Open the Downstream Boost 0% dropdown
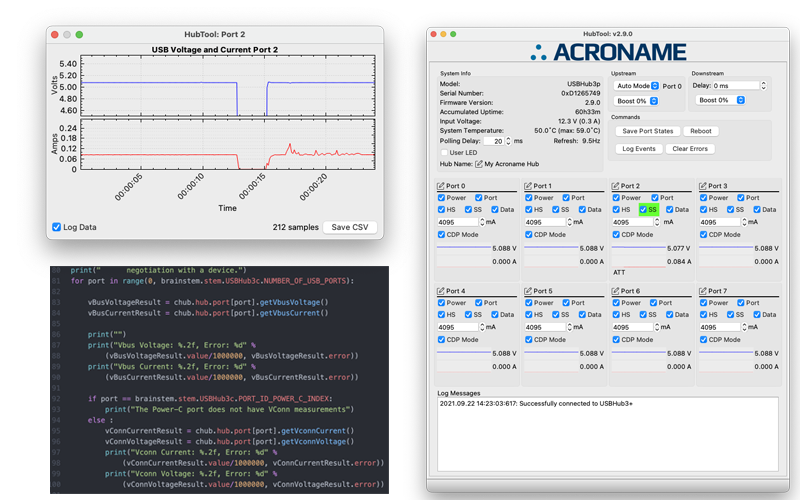Viewport: 800px width, 500px height. [720, 100]
